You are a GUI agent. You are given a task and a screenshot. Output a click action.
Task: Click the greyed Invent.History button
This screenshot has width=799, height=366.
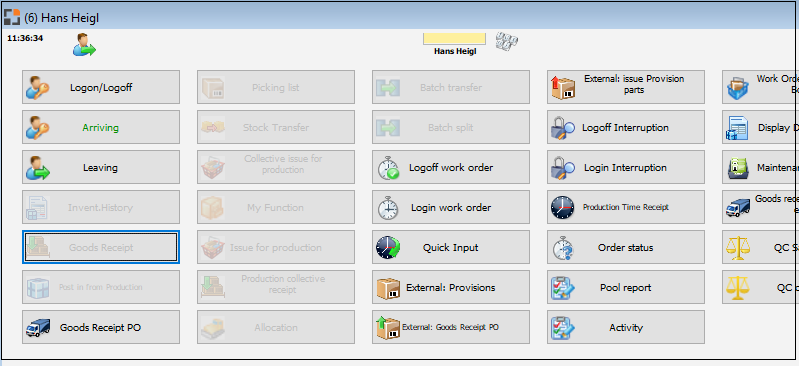[x=101, y=207]
